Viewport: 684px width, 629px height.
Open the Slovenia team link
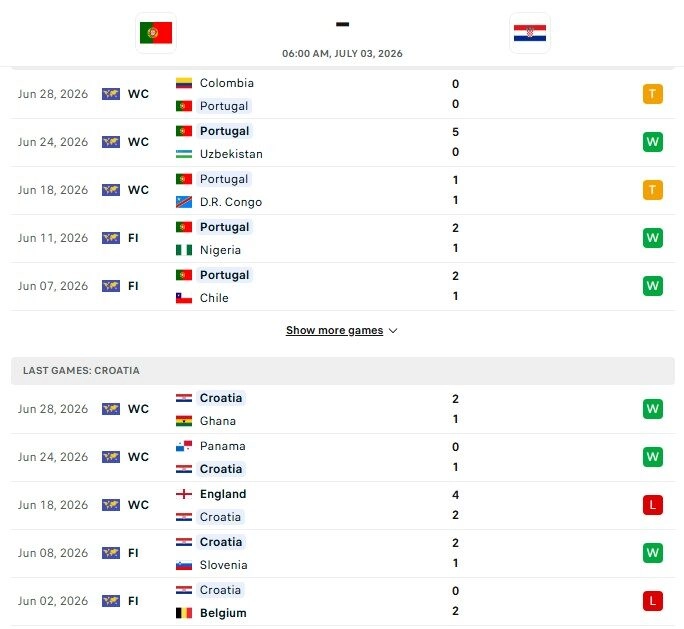[223, 565]
